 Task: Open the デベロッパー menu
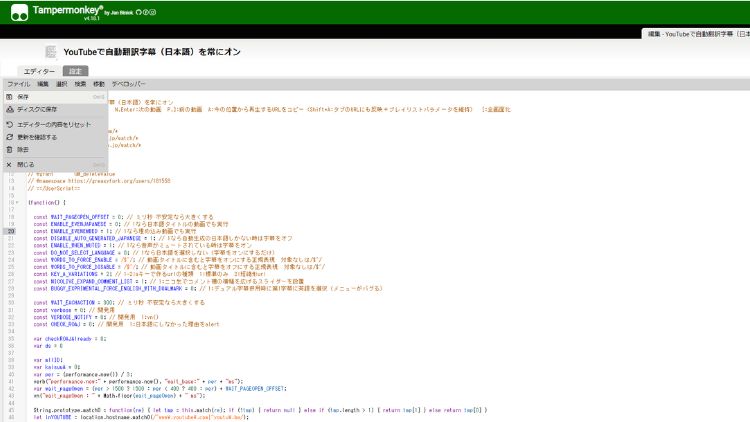pos(129,84)
